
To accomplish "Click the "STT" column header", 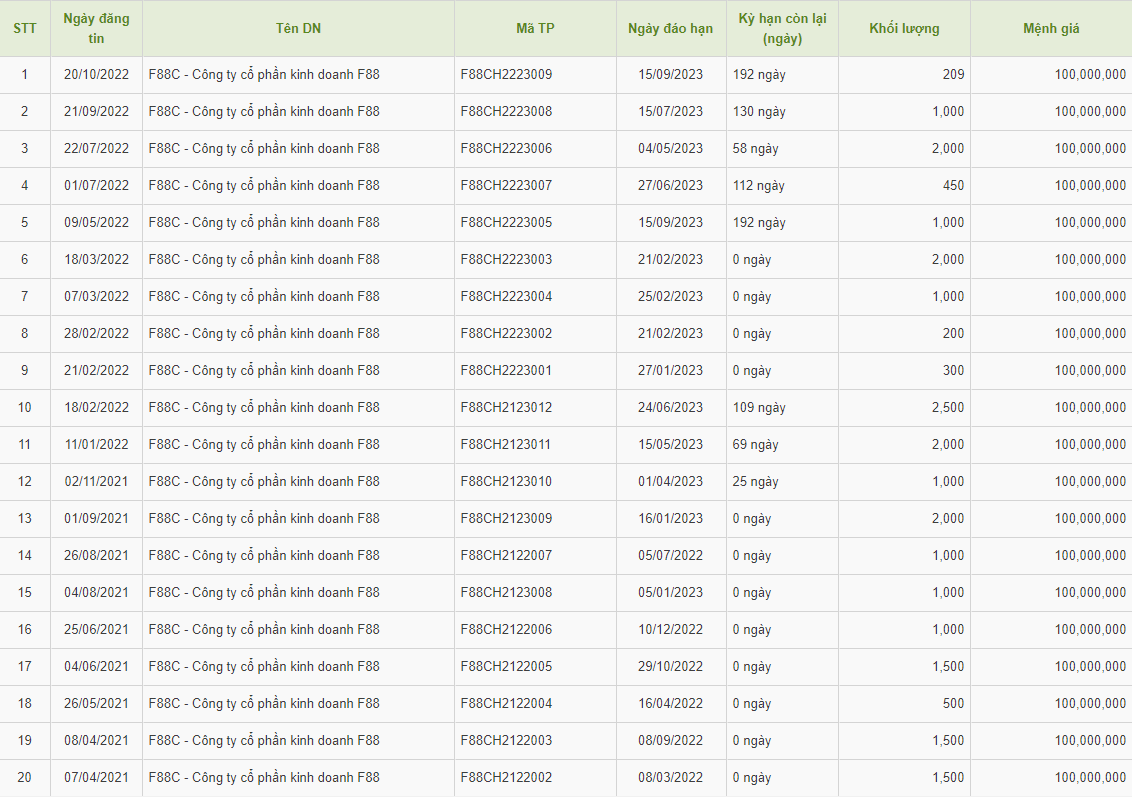I will point(25,28).
